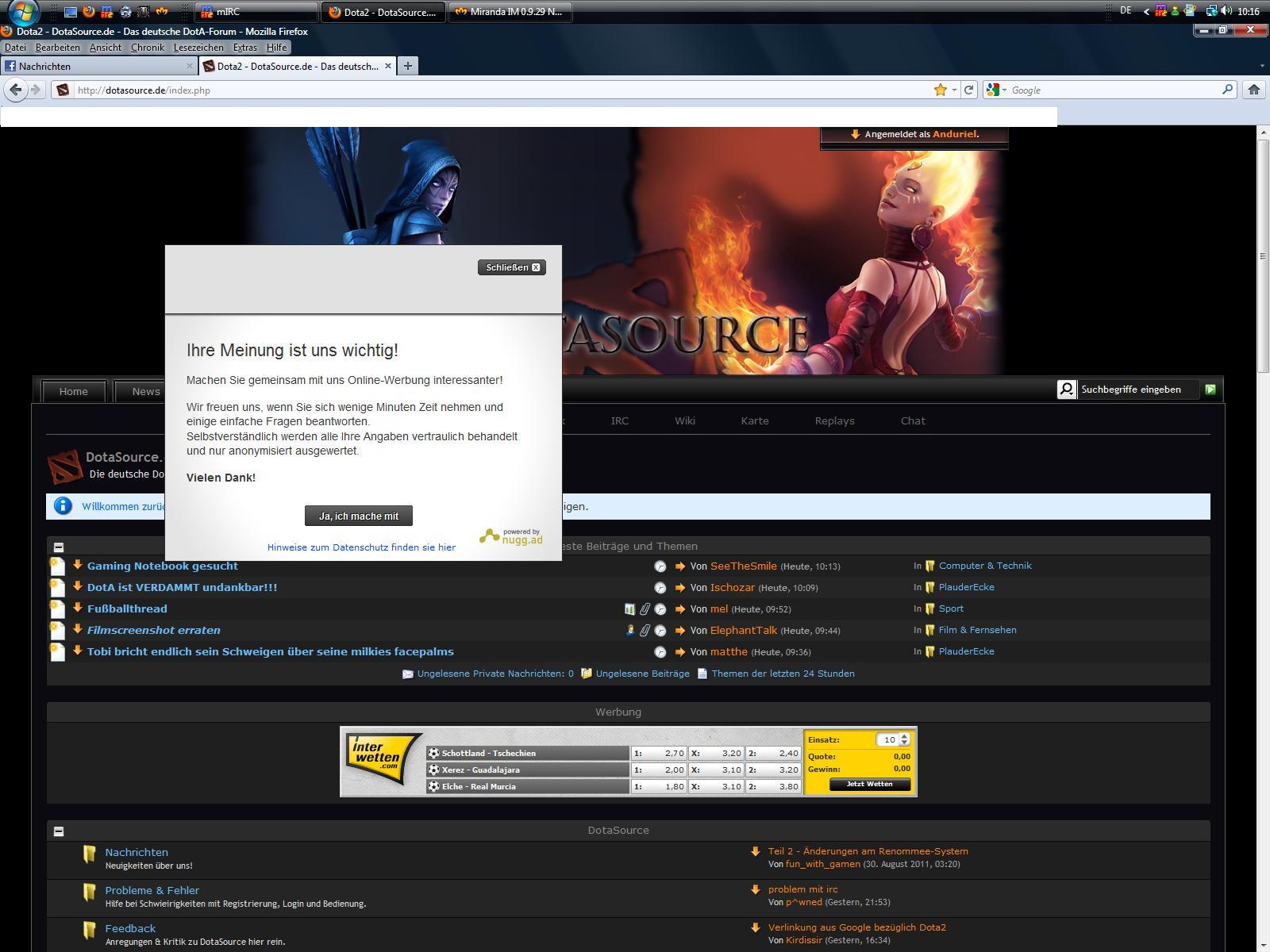Open the Chronik menu
The image size is (1270, 952).
(147, 48)
